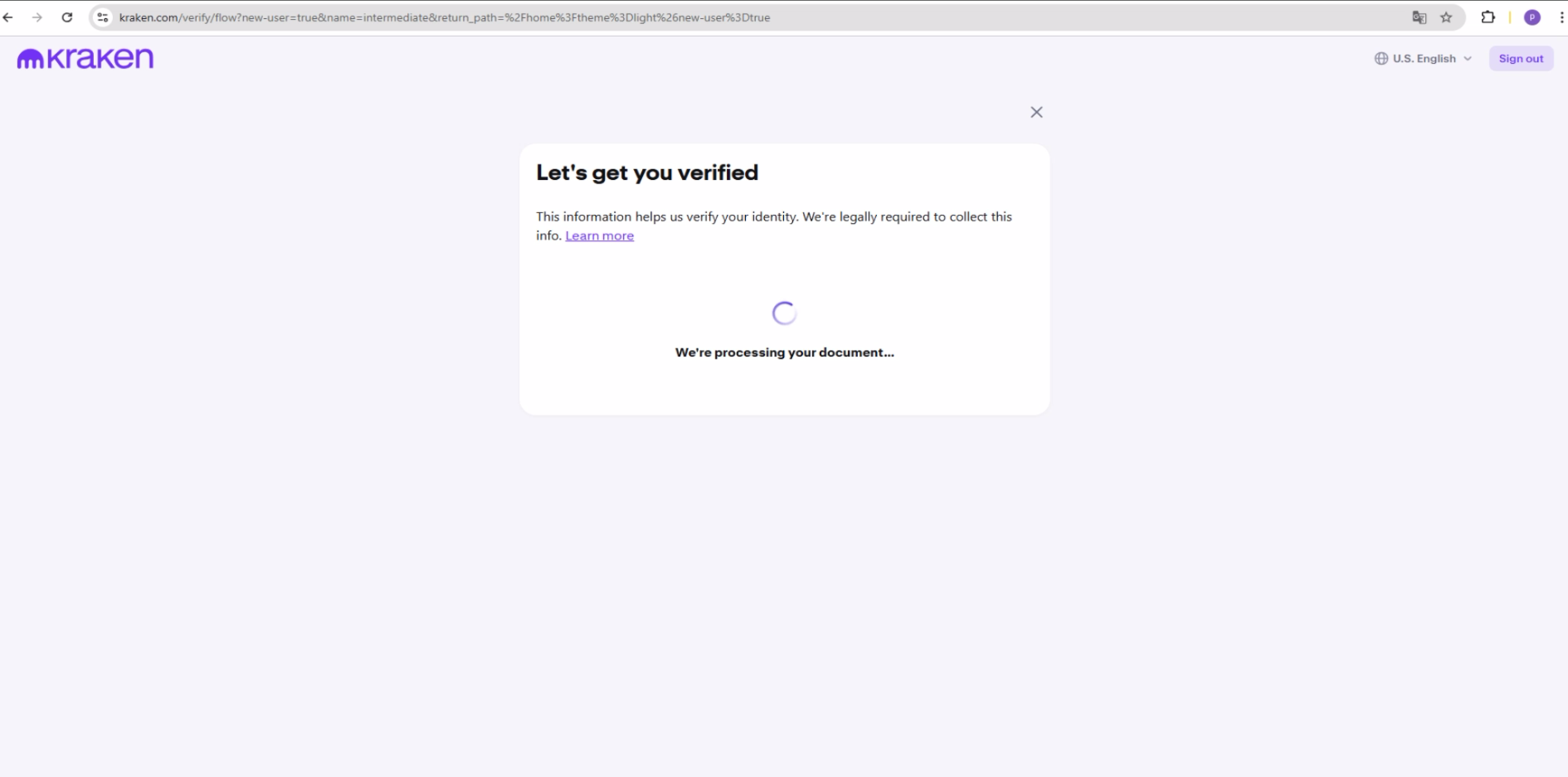Viewport: 1568px width, 777px height.
Task: Click the loading spinner in the dialog
Action: point(784,313)
